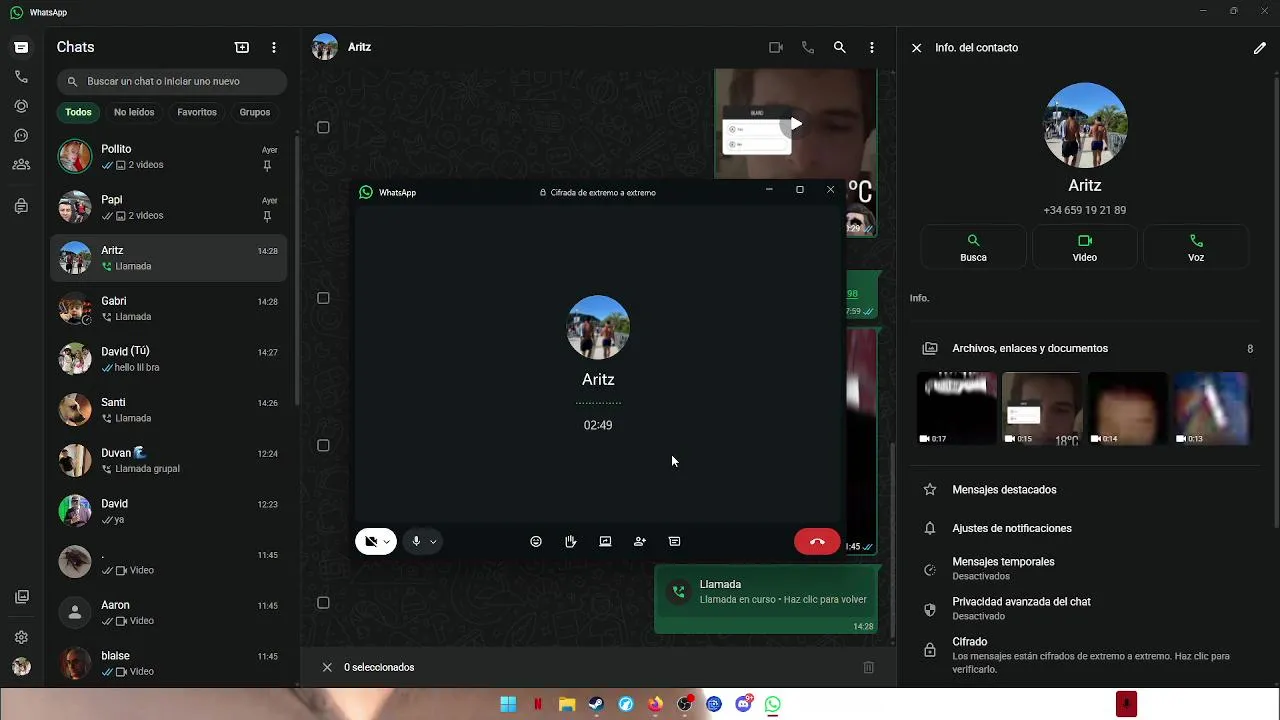
Task: Expand camera options arrow in call window
Action: [387, 542]
